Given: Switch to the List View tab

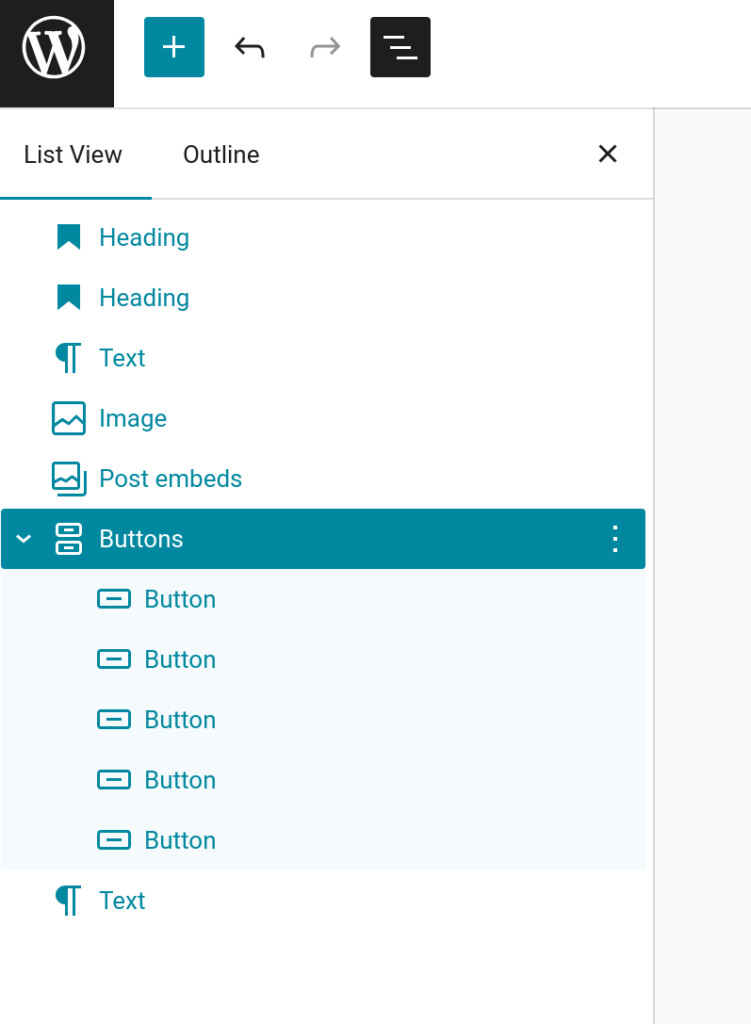Looking at the screenshot, I should [x=73, y=155].
